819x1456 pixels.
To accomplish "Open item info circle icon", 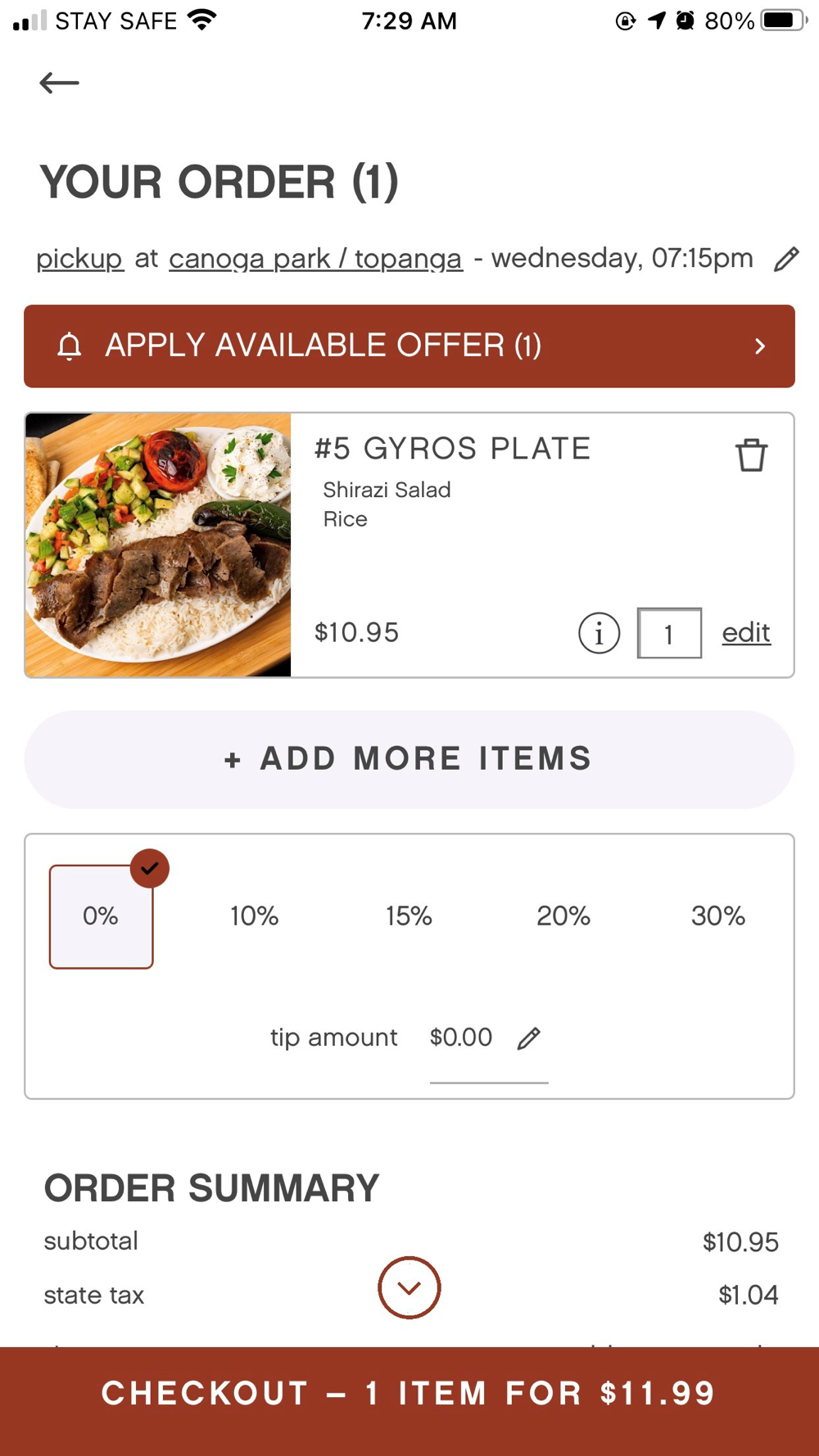I will click(x=599, y=633).
